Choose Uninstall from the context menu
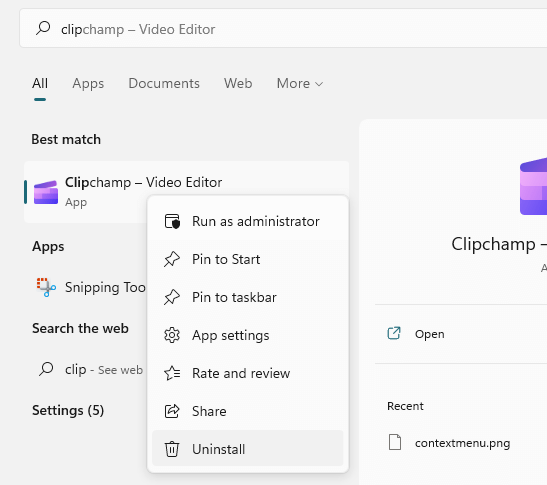 (x=248, y=448)
